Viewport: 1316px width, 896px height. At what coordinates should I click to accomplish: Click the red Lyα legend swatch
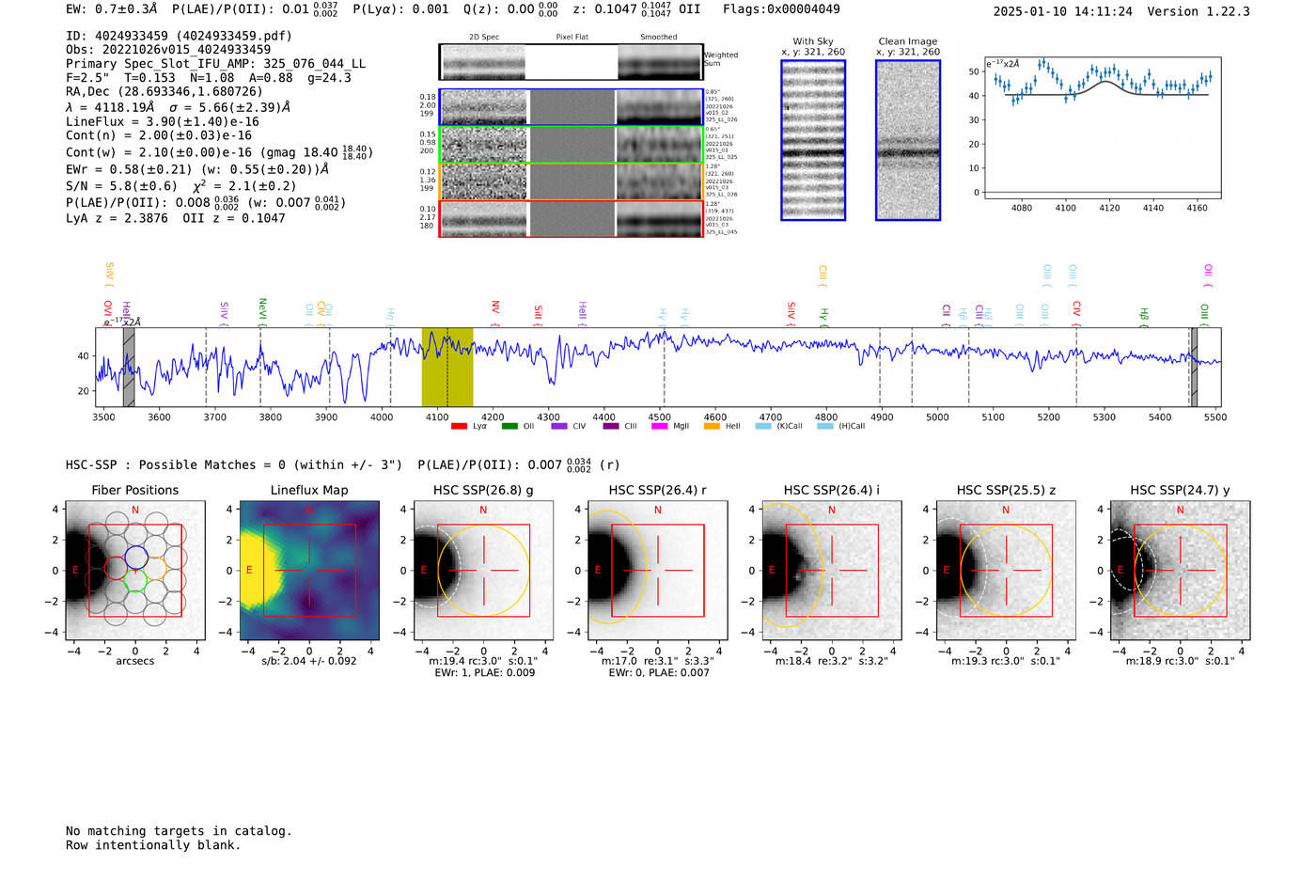point(459,426)
